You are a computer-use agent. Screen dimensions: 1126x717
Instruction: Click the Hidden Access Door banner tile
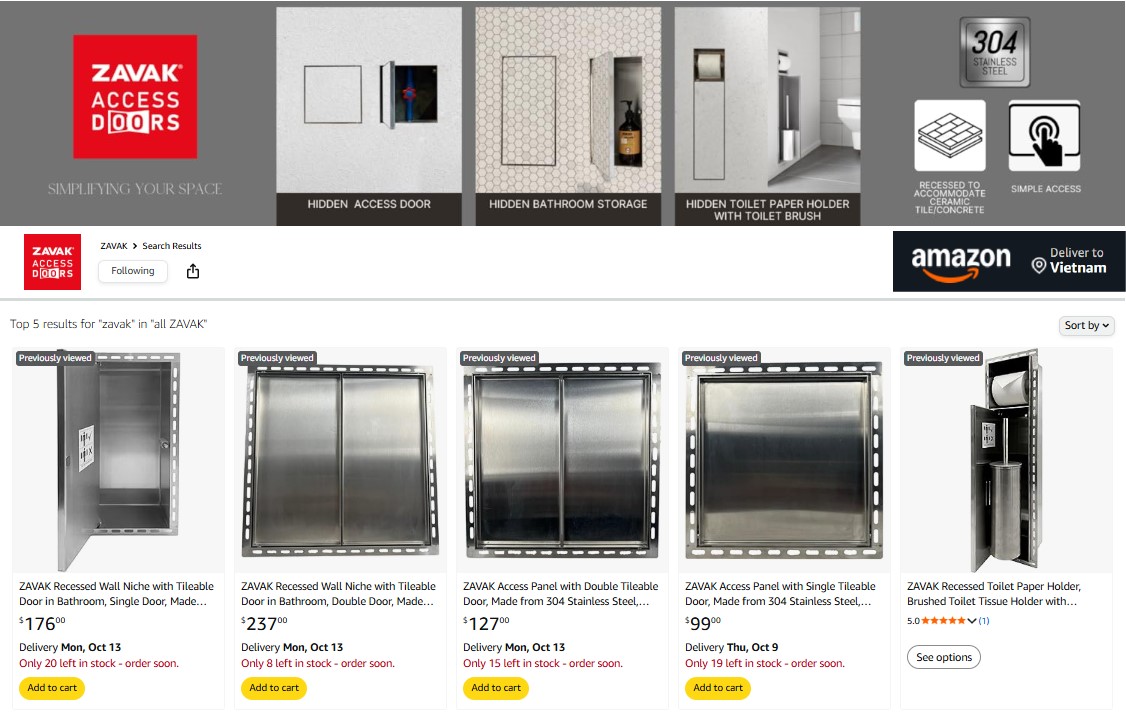369,116
